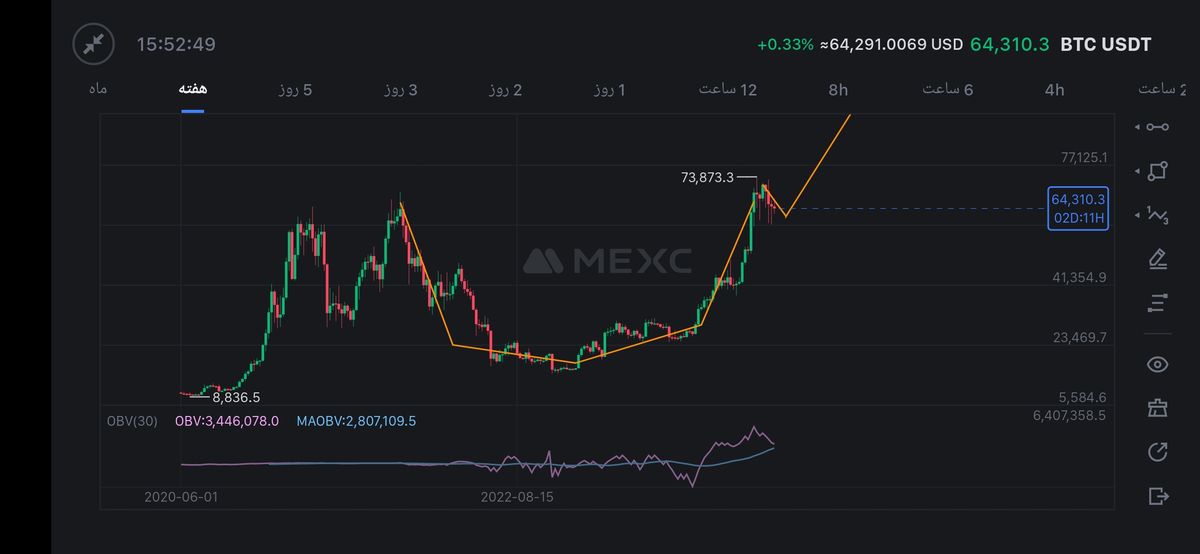Click the current price label box on axis
This screenshot has height=554, width=1200.
(1078, 208)
